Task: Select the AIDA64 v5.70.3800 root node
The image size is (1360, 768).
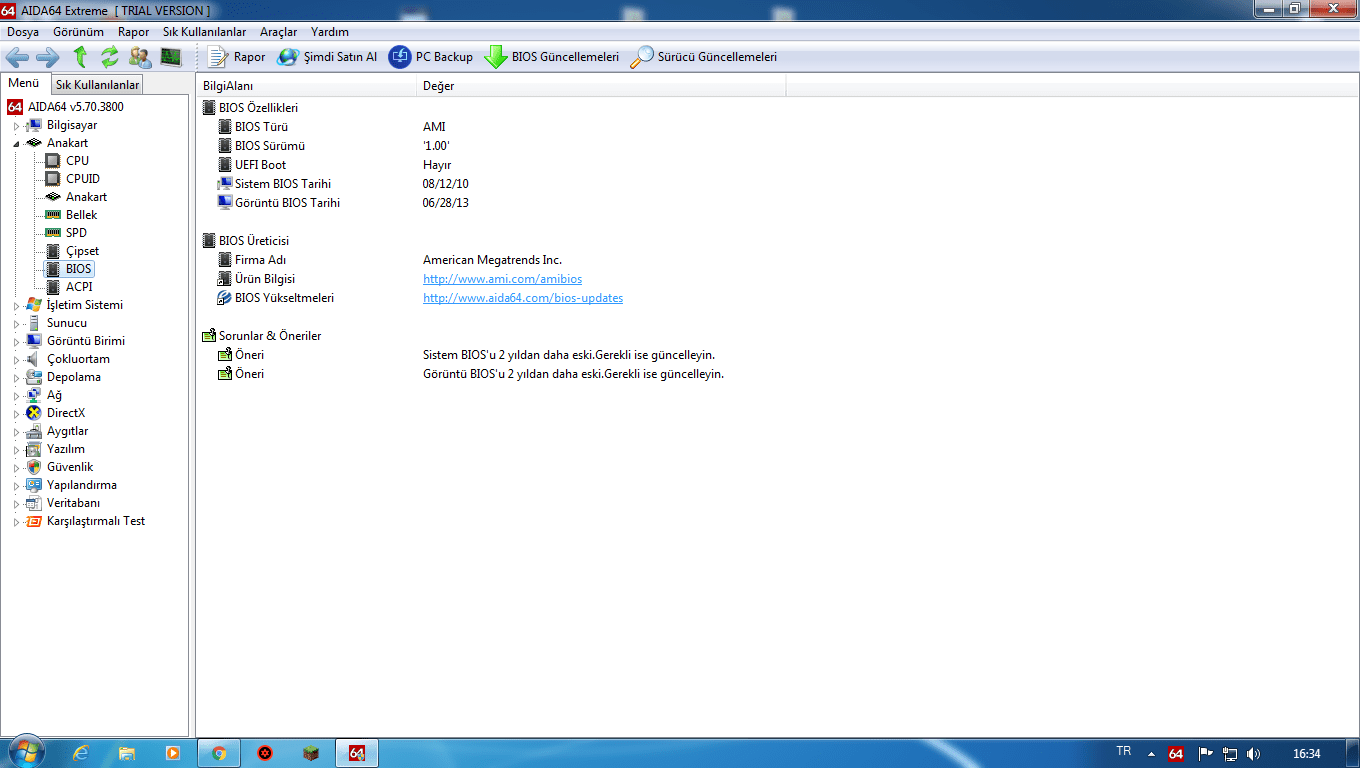Action: [76, 107]
